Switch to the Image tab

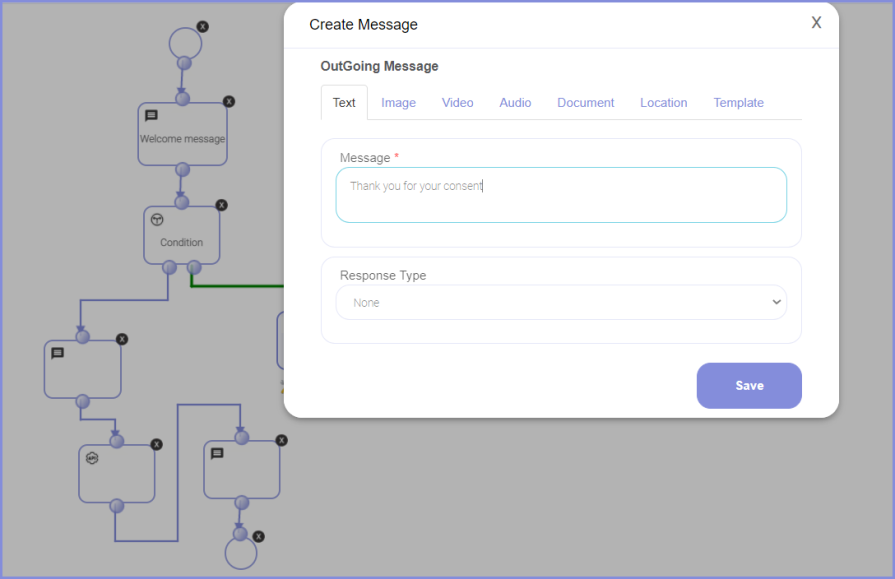point(398,103)
